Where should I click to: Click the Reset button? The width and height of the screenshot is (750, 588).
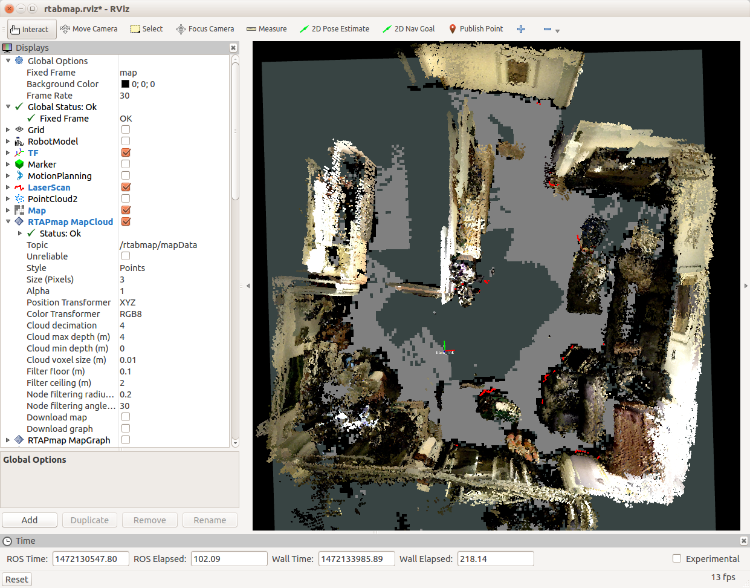tap(17, 579)
